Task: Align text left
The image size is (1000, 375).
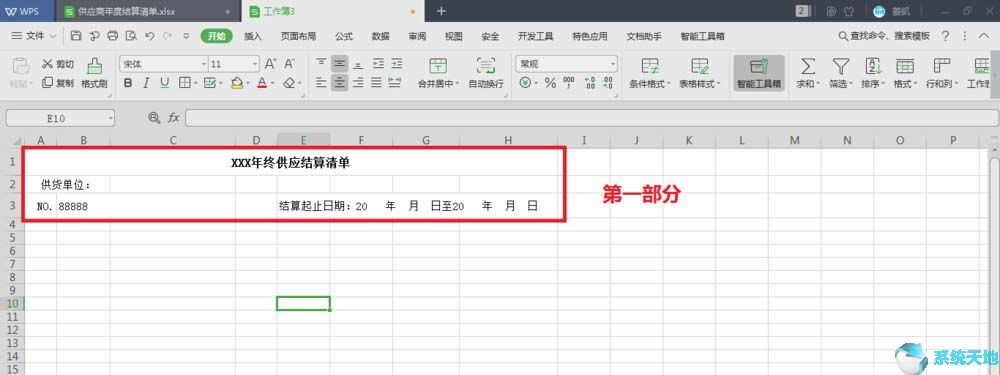Action: (321, 82)
